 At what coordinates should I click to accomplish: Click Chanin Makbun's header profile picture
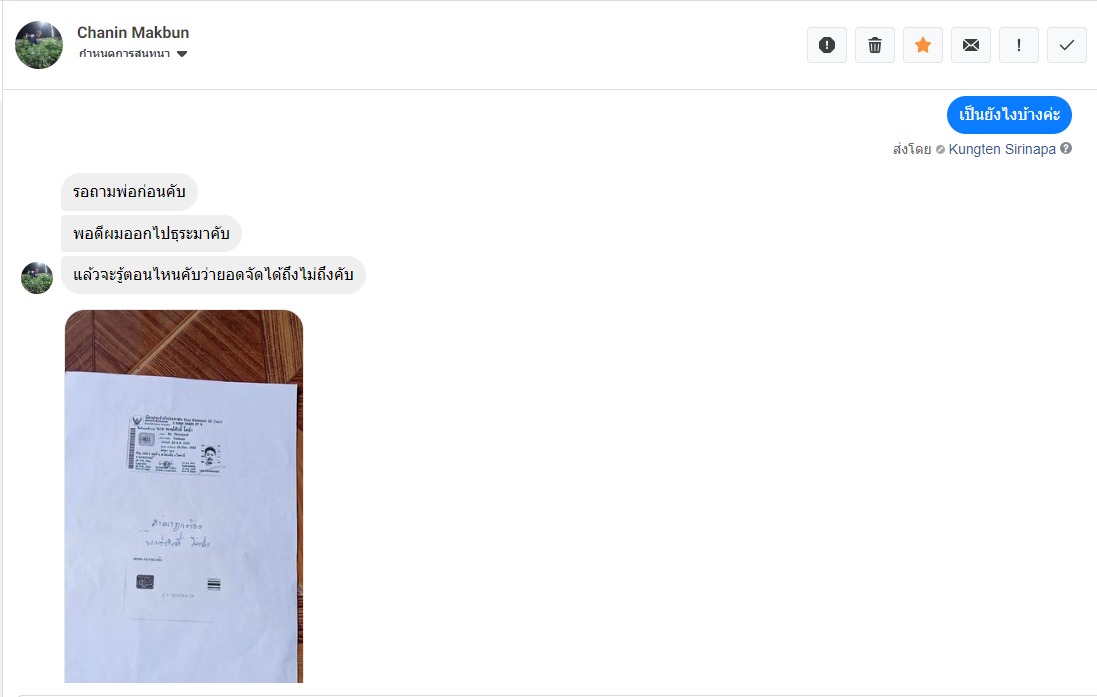coord(38,45)
